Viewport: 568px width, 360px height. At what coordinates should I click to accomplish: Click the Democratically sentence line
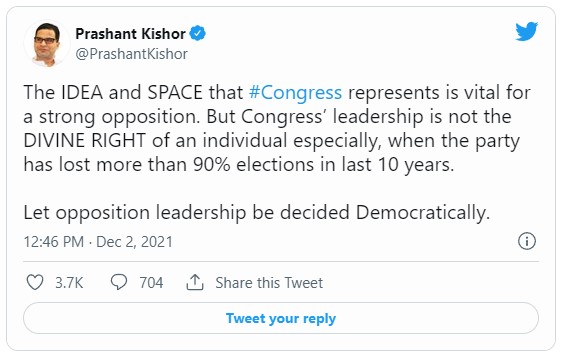257,213
